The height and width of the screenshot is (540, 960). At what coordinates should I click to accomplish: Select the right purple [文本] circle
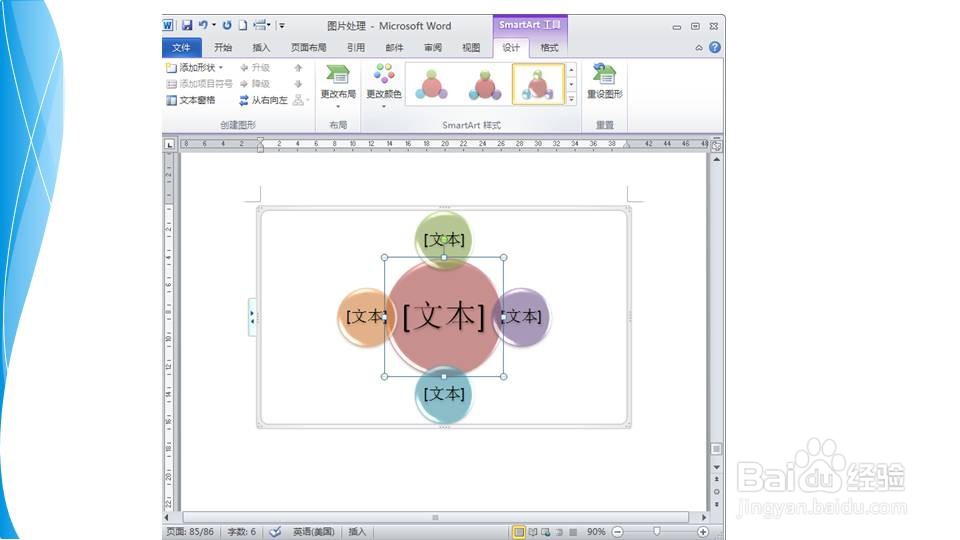tap(524, 317)
